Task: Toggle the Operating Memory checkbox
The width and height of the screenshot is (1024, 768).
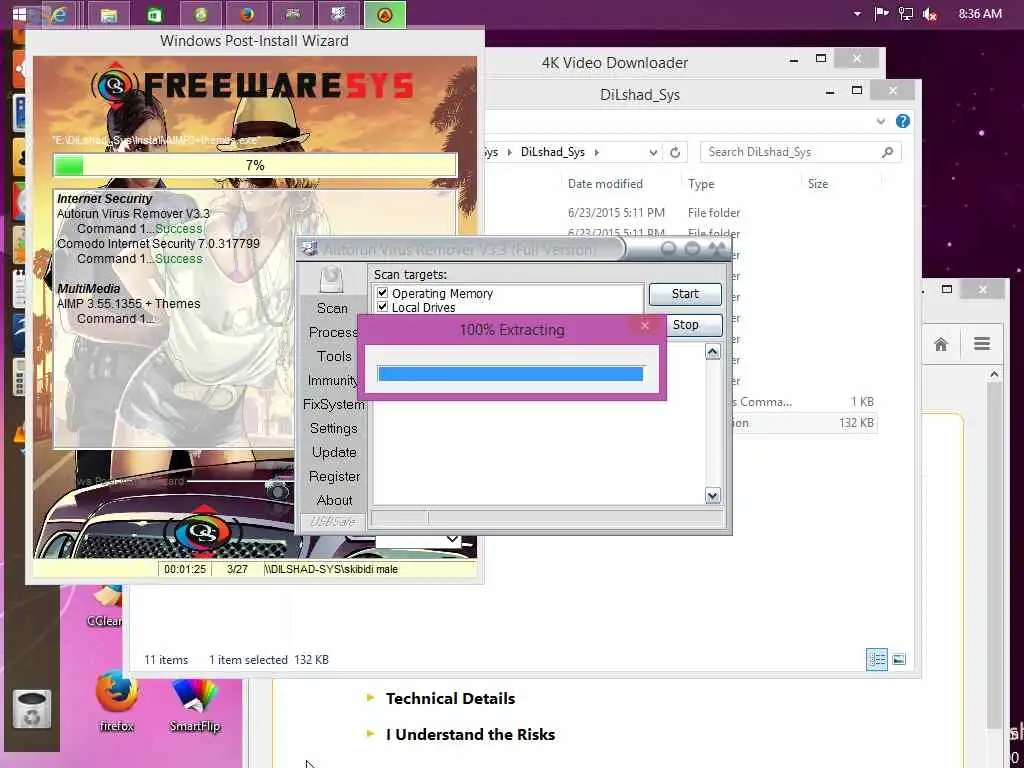Action: pos(383,293)
